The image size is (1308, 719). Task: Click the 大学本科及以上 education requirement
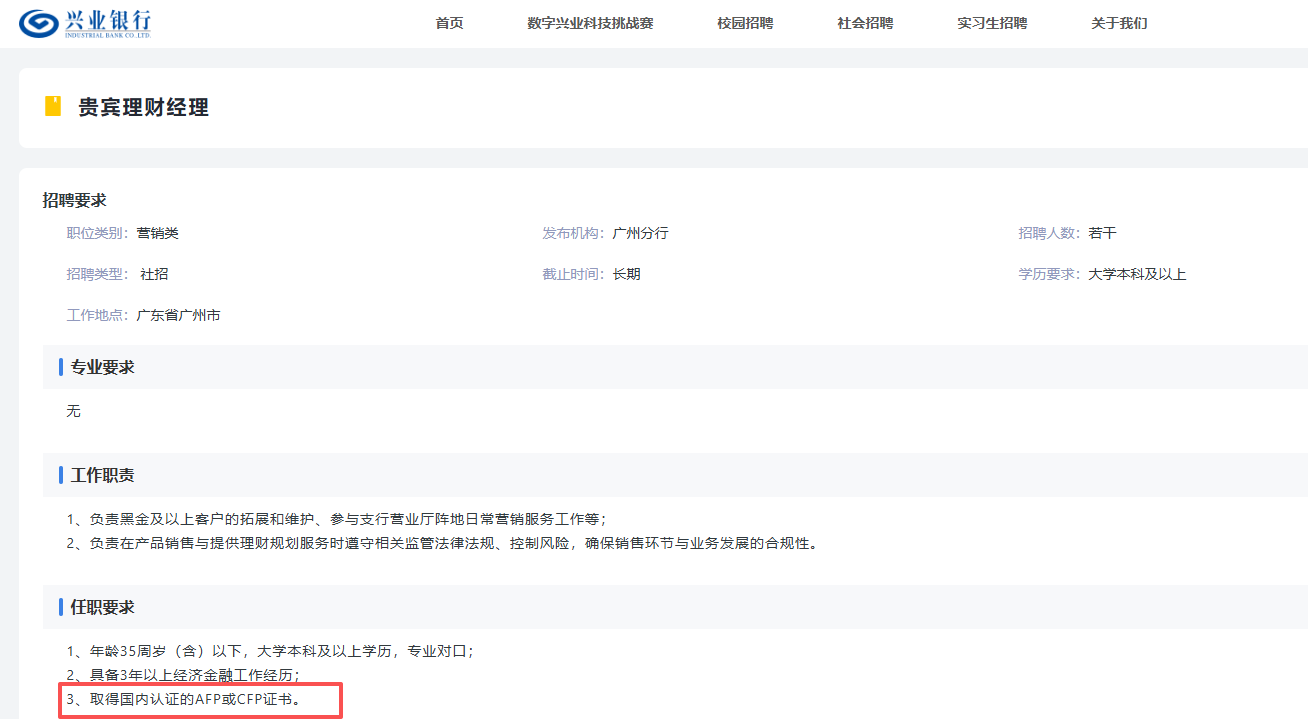tap(1137, 274)
